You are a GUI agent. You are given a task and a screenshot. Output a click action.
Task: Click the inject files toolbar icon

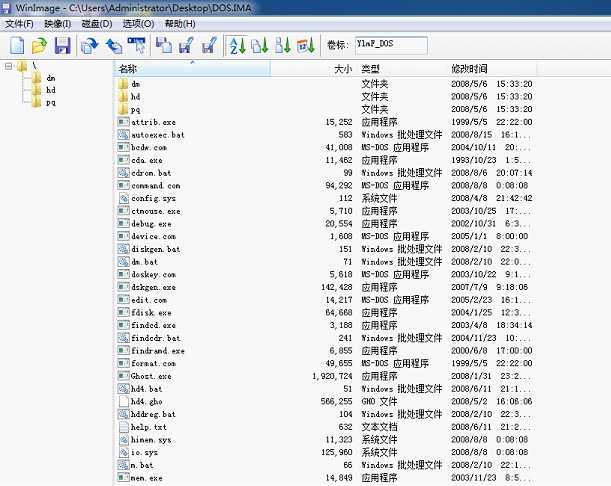90,46
